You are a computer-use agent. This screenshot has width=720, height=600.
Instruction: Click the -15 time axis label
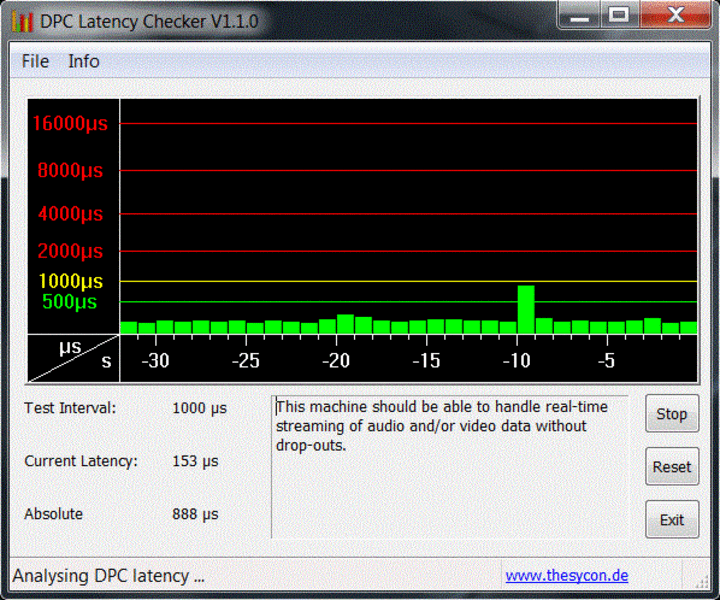[427, 361]
